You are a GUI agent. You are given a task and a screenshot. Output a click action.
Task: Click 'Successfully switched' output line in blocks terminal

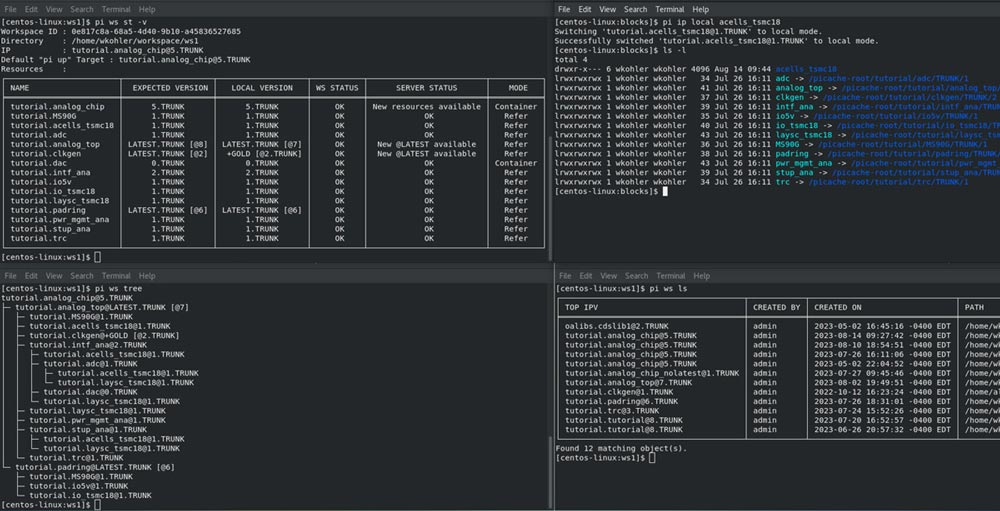tap(716, 41)
